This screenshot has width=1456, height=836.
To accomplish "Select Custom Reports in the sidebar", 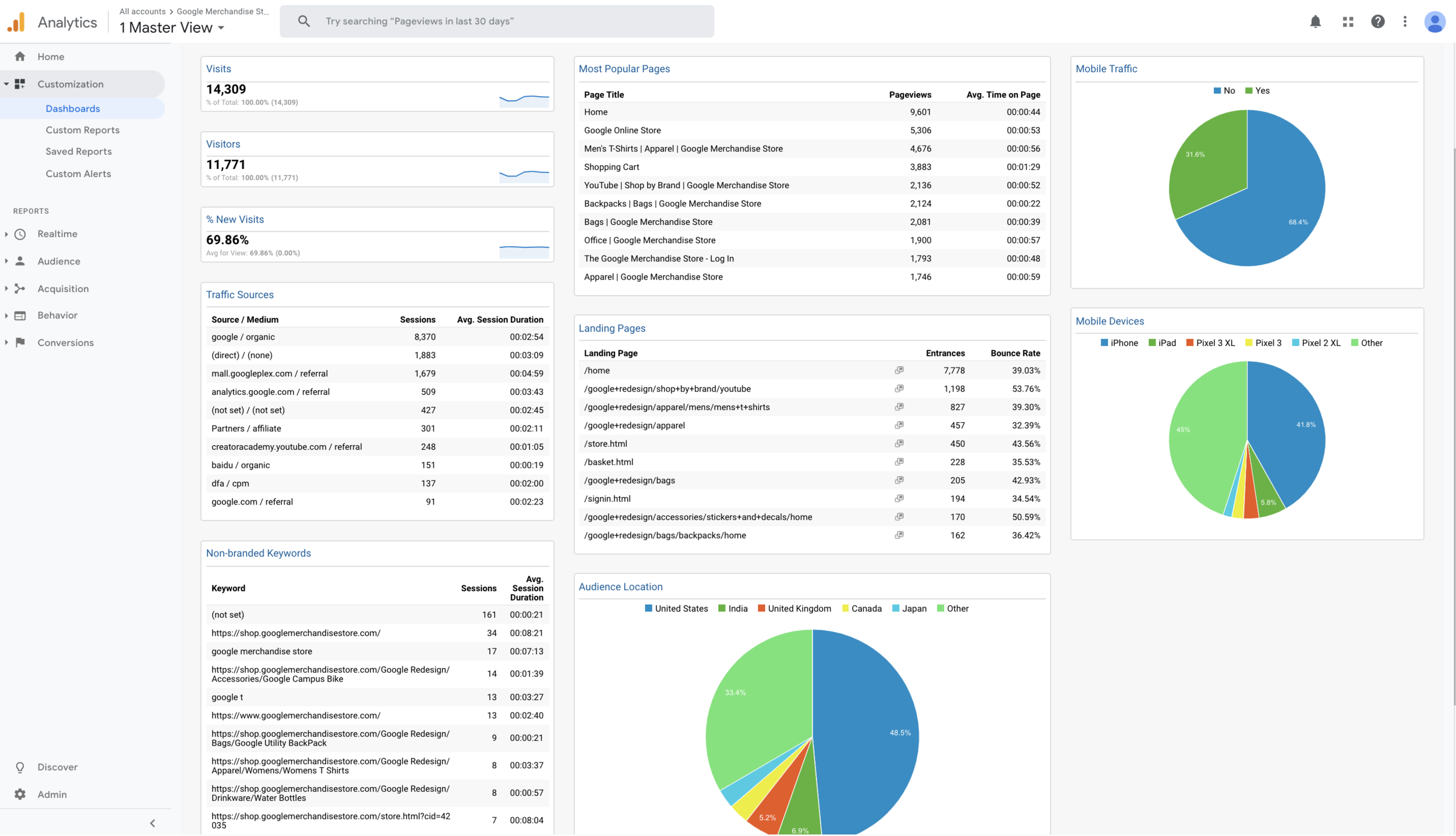I will coord(82,130).
